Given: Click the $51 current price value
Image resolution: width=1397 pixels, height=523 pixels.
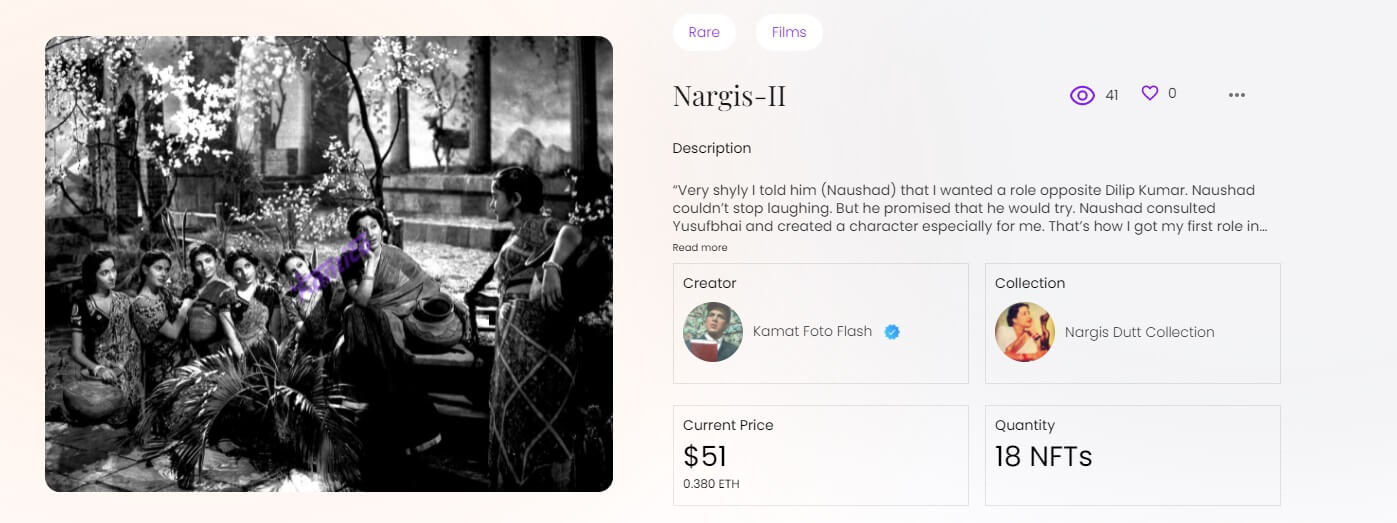Looking at the screenshot, I should point(705,456).
